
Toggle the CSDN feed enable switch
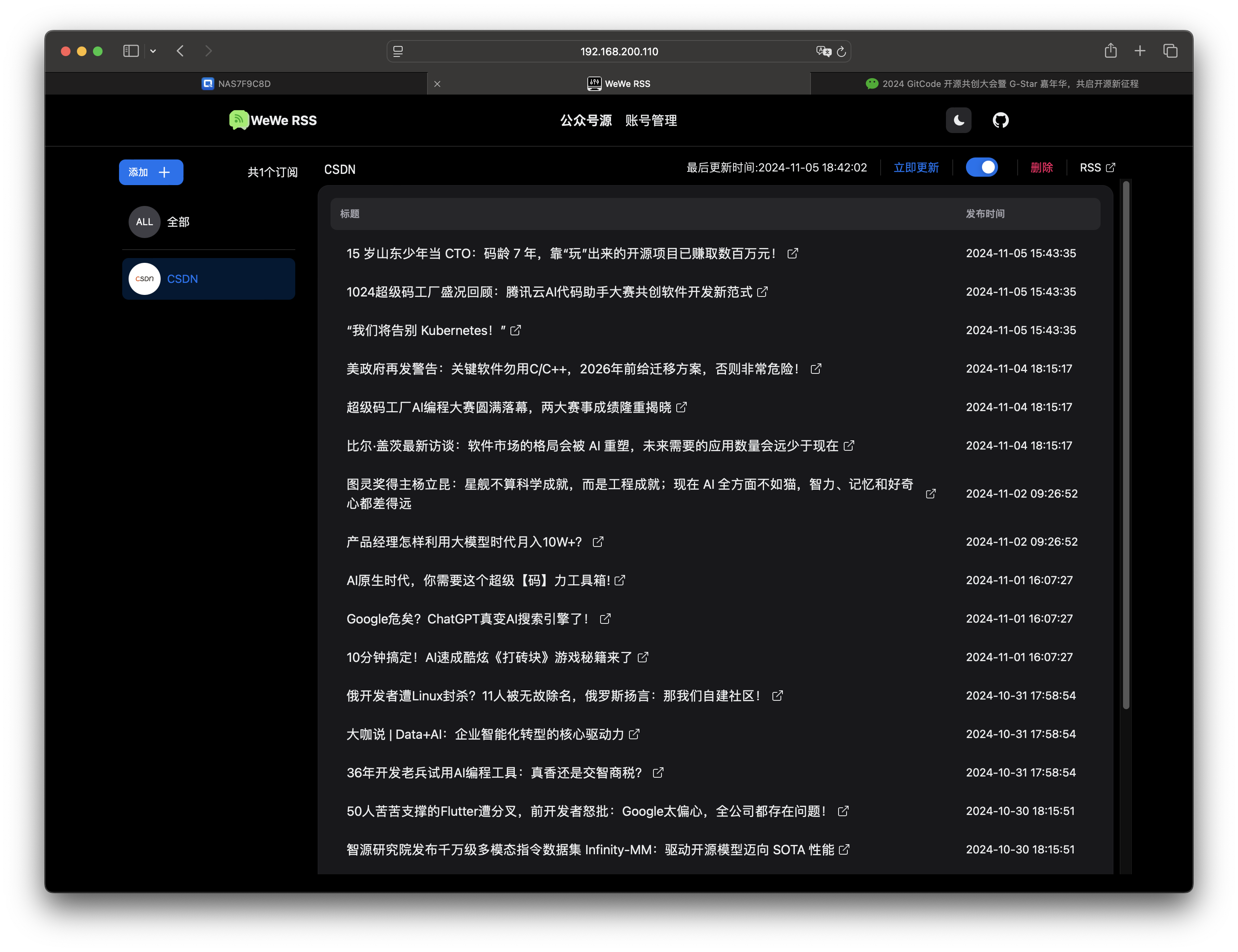coord(981,168)
